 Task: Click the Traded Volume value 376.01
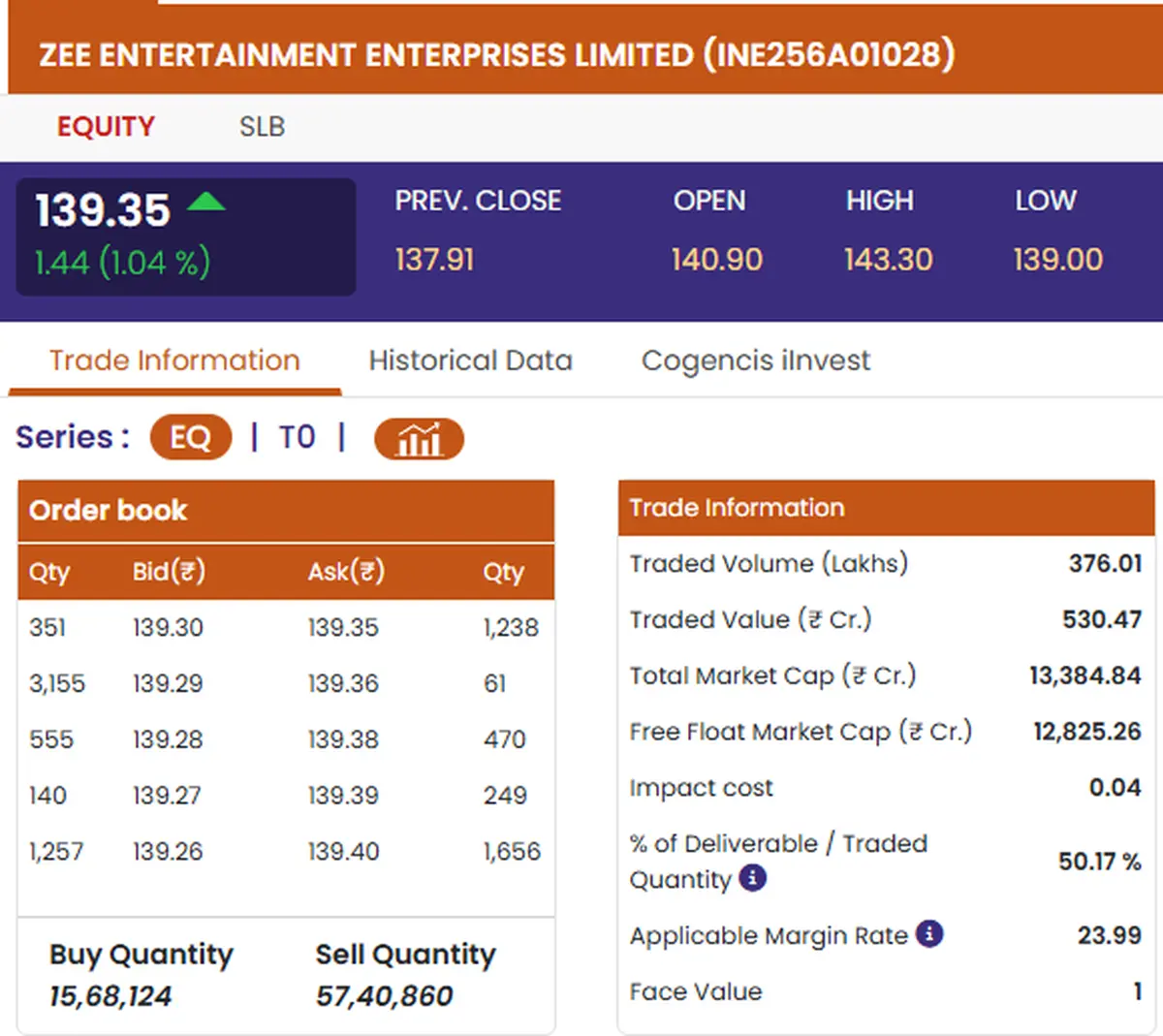tap(1105, 563)
